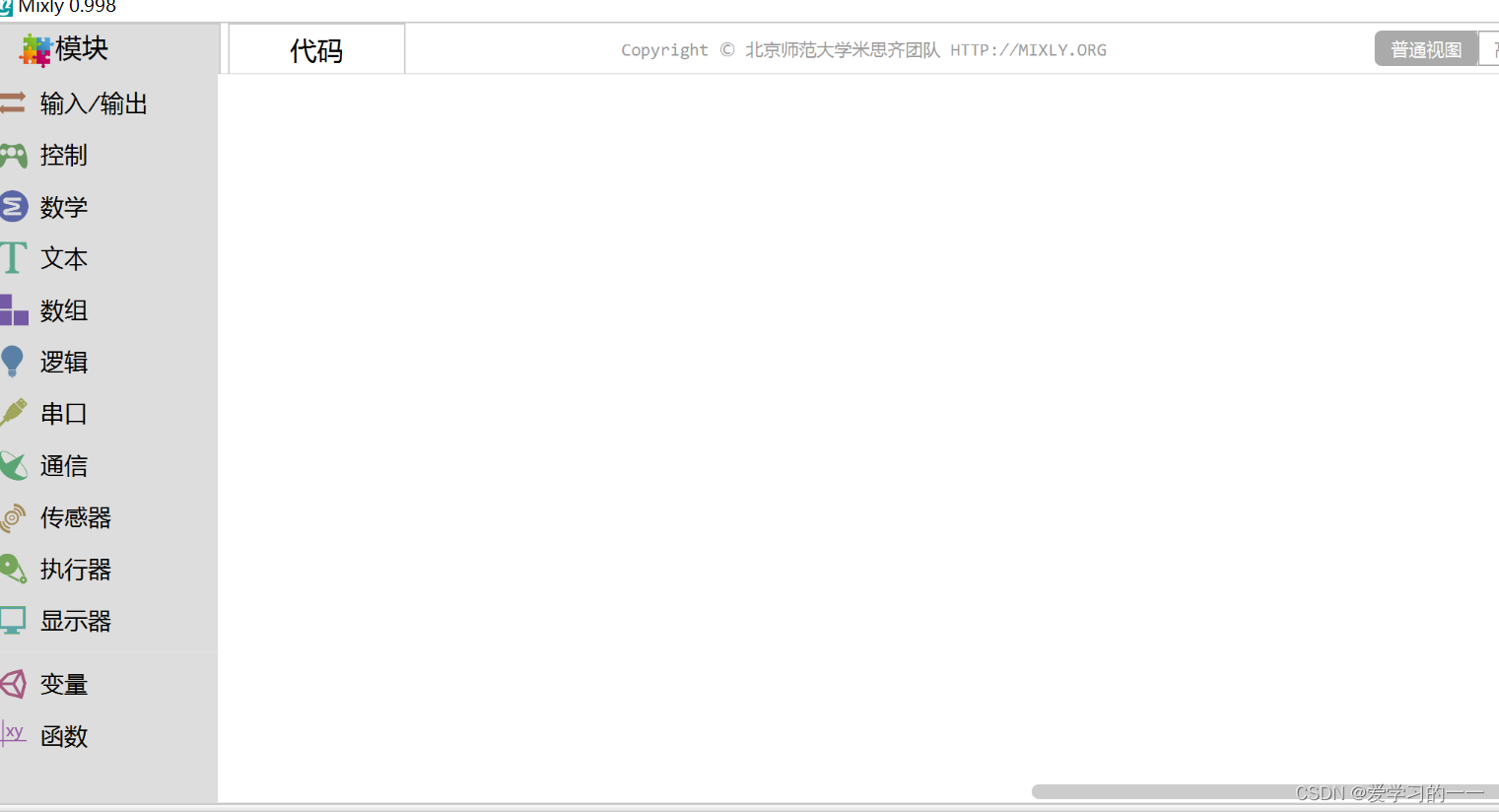
Task: Click the partially visible view button top right
Action: [1492, 48]
